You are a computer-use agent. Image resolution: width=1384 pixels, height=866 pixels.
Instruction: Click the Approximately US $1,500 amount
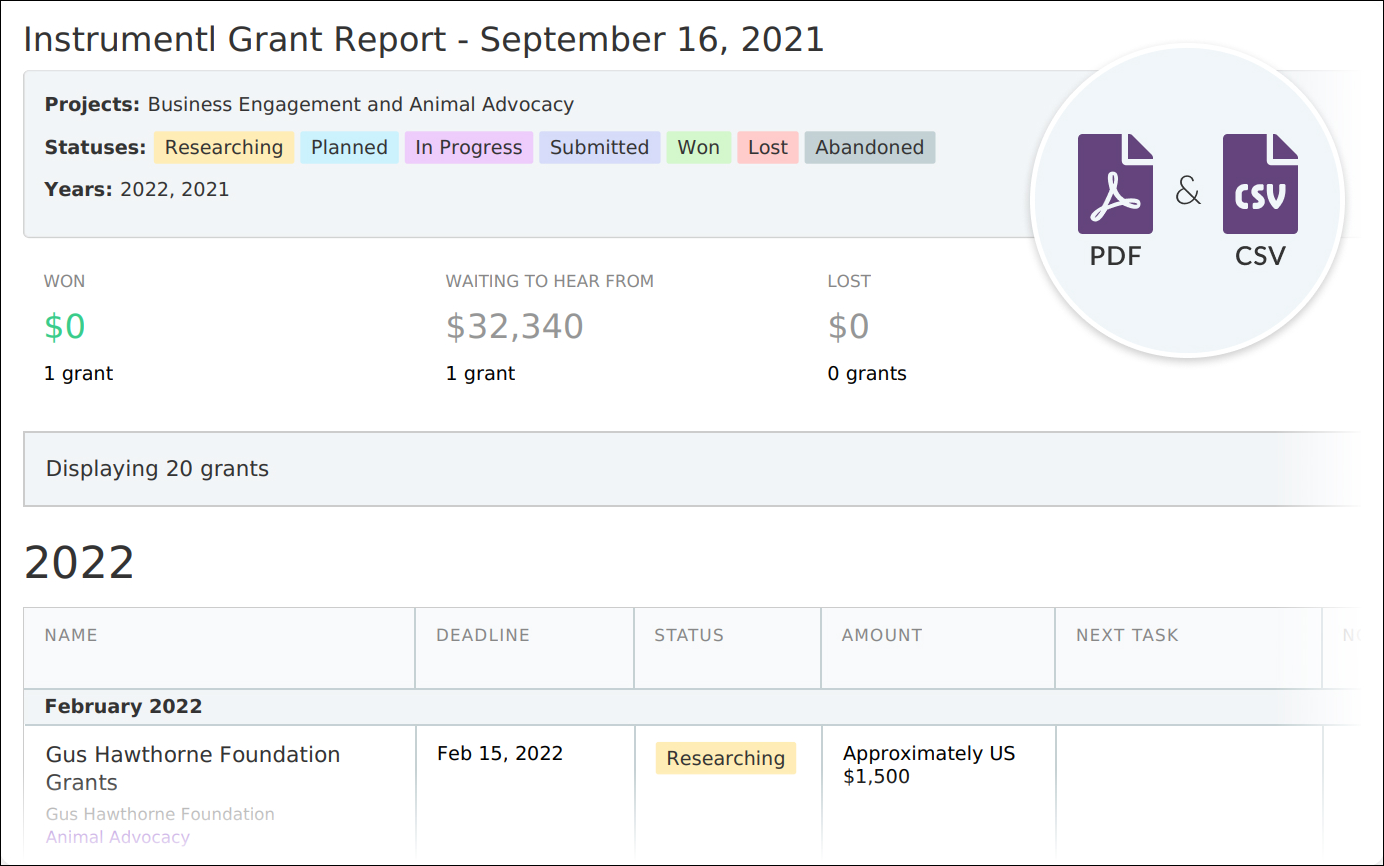coord(929,765)
